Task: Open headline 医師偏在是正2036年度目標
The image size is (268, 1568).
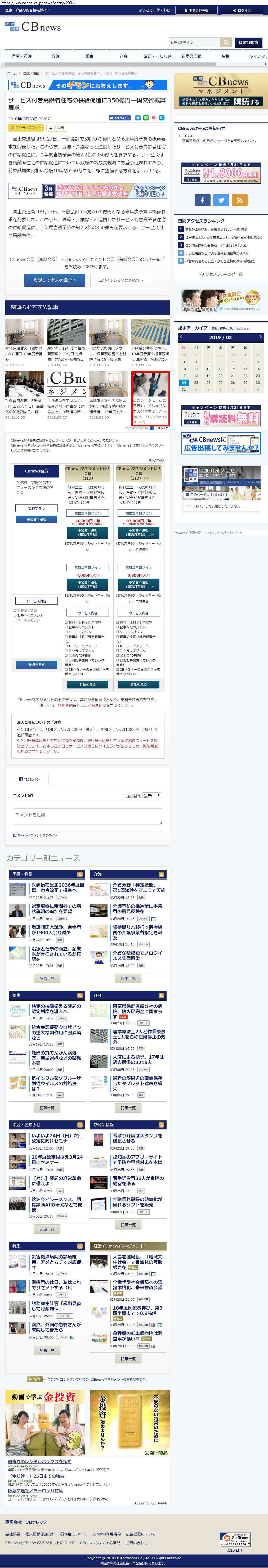Action: (57, 887)
